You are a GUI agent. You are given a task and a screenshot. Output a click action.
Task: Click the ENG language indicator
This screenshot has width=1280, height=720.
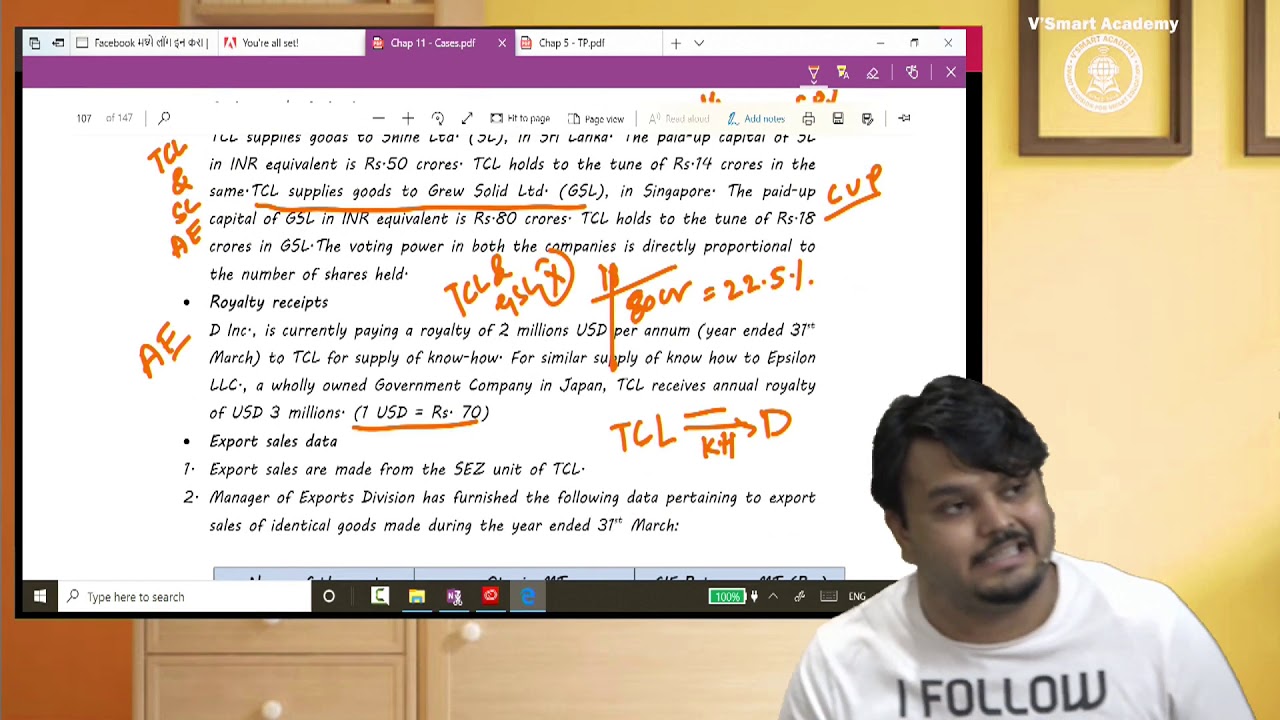[x=857, y=597]
